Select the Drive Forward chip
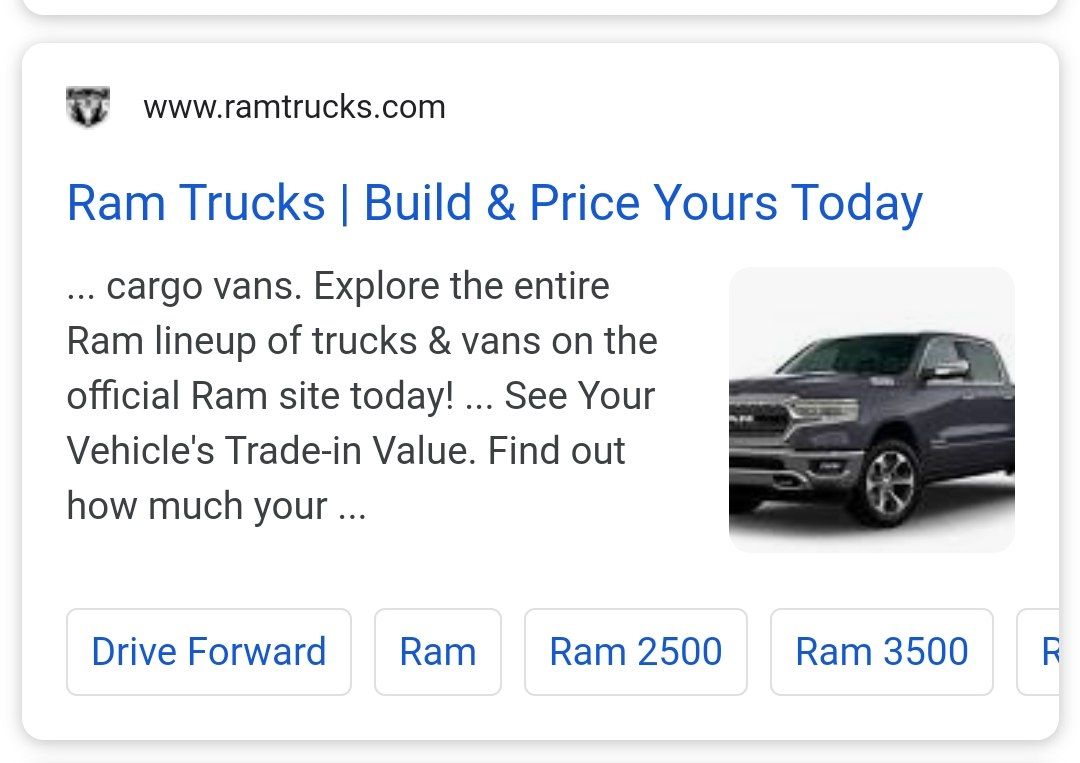The height and width of the screenshot is (763, 1080). pos(208,652)
